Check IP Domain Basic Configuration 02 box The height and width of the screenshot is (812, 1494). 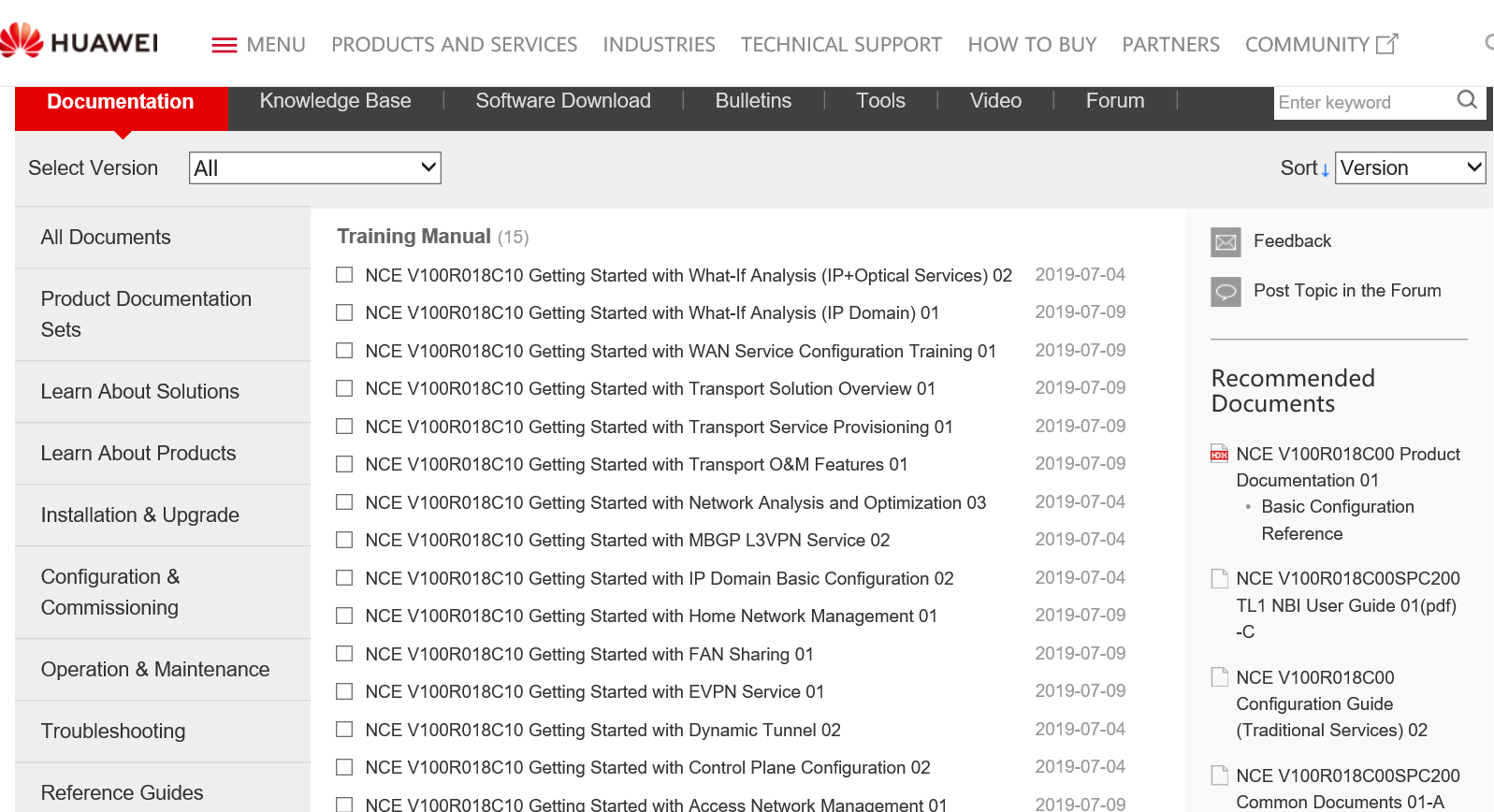344,578
